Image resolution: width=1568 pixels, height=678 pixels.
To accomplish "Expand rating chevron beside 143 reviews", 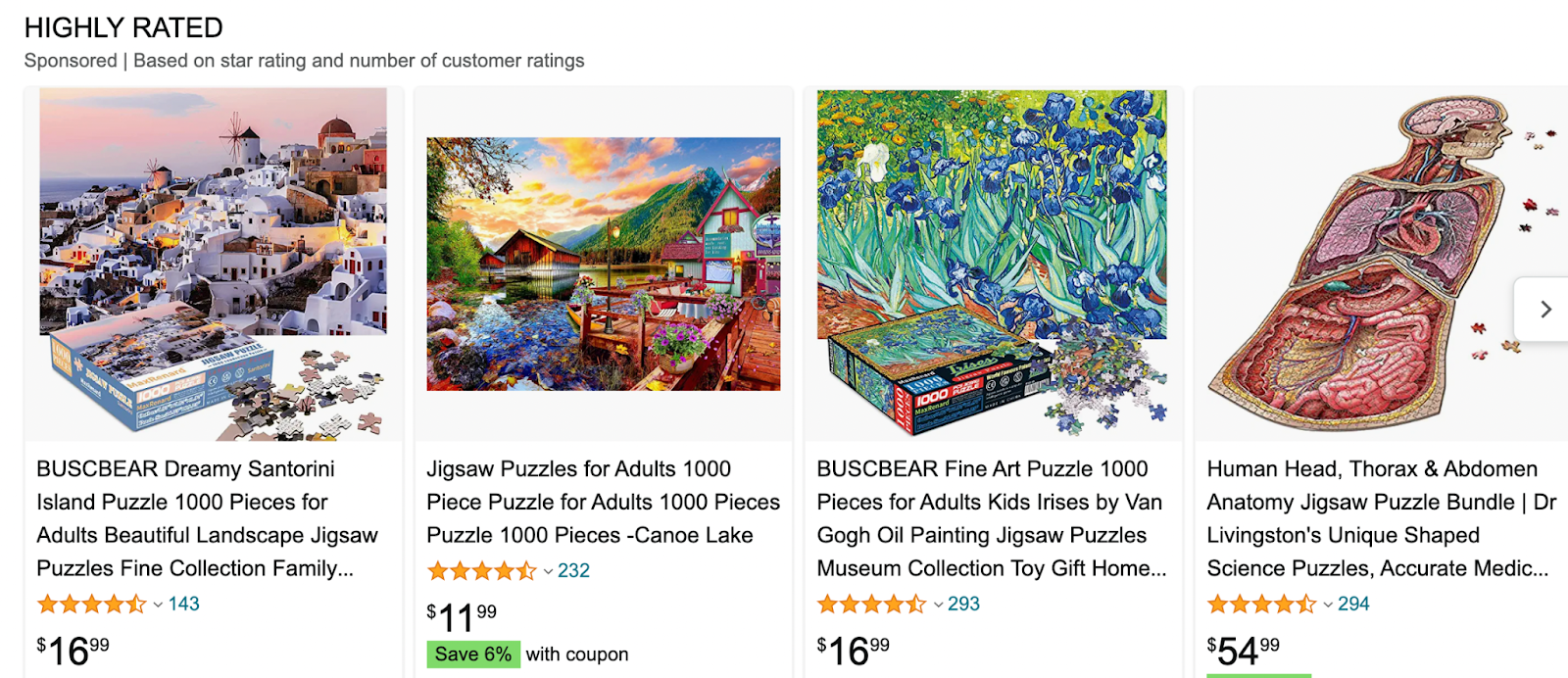I will [158, 605].
